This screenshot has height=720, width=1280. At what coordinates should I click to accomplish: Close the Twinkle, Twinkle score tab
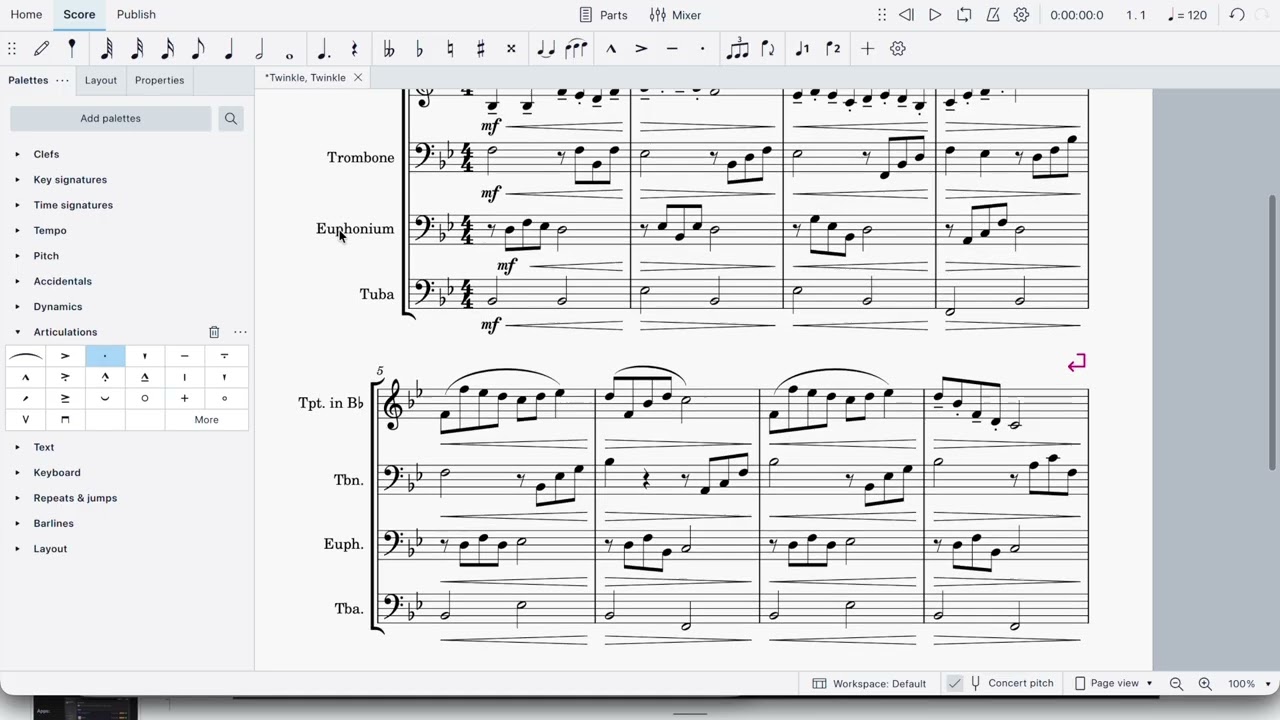point(357,77)
